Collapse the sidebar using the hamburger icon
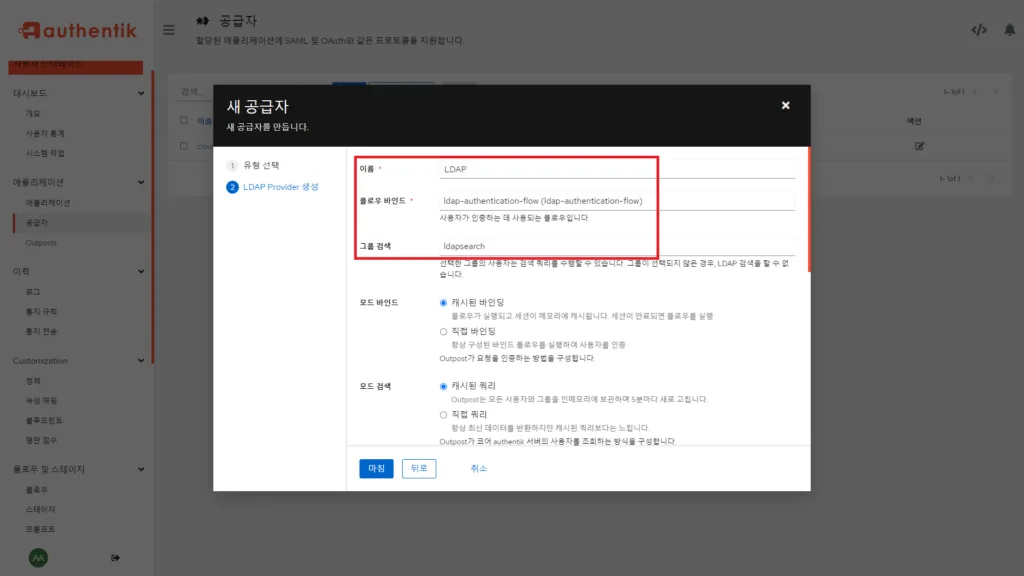The image size is (1024, 576). [x=168, y=29]
